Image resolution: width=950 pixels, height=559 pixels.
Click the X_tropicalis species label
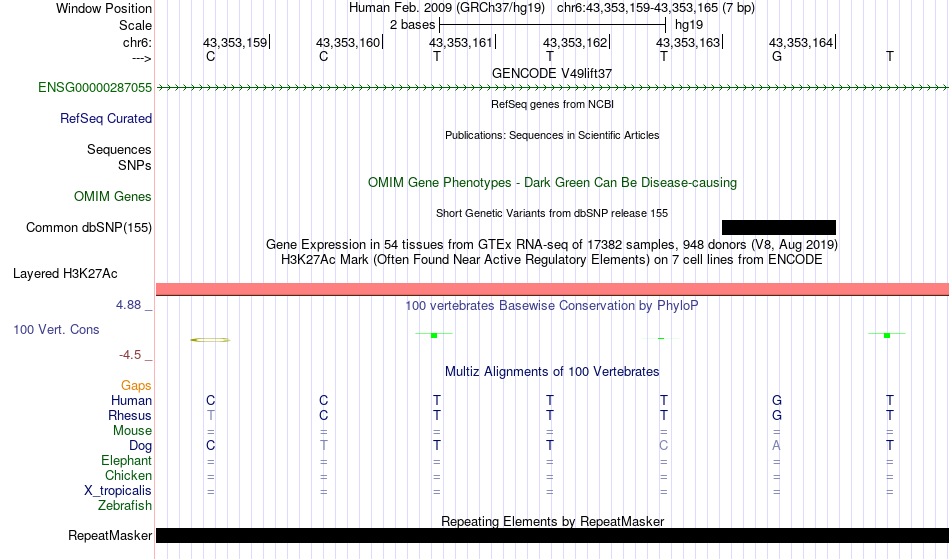pos(118,491)
